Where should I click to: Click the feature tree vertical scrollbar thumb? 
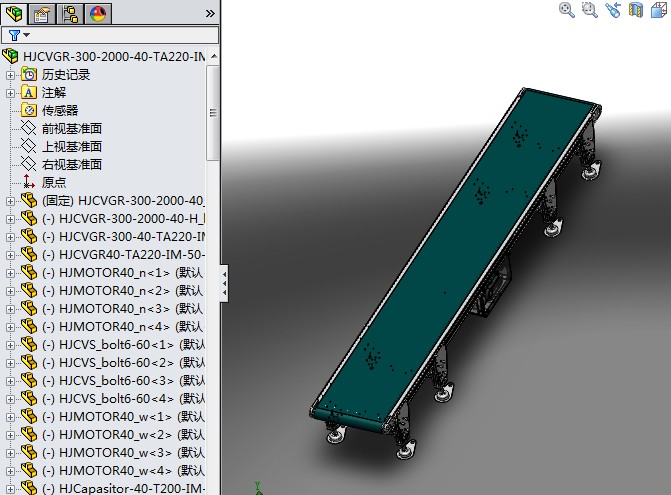click(x=213, y=113)
